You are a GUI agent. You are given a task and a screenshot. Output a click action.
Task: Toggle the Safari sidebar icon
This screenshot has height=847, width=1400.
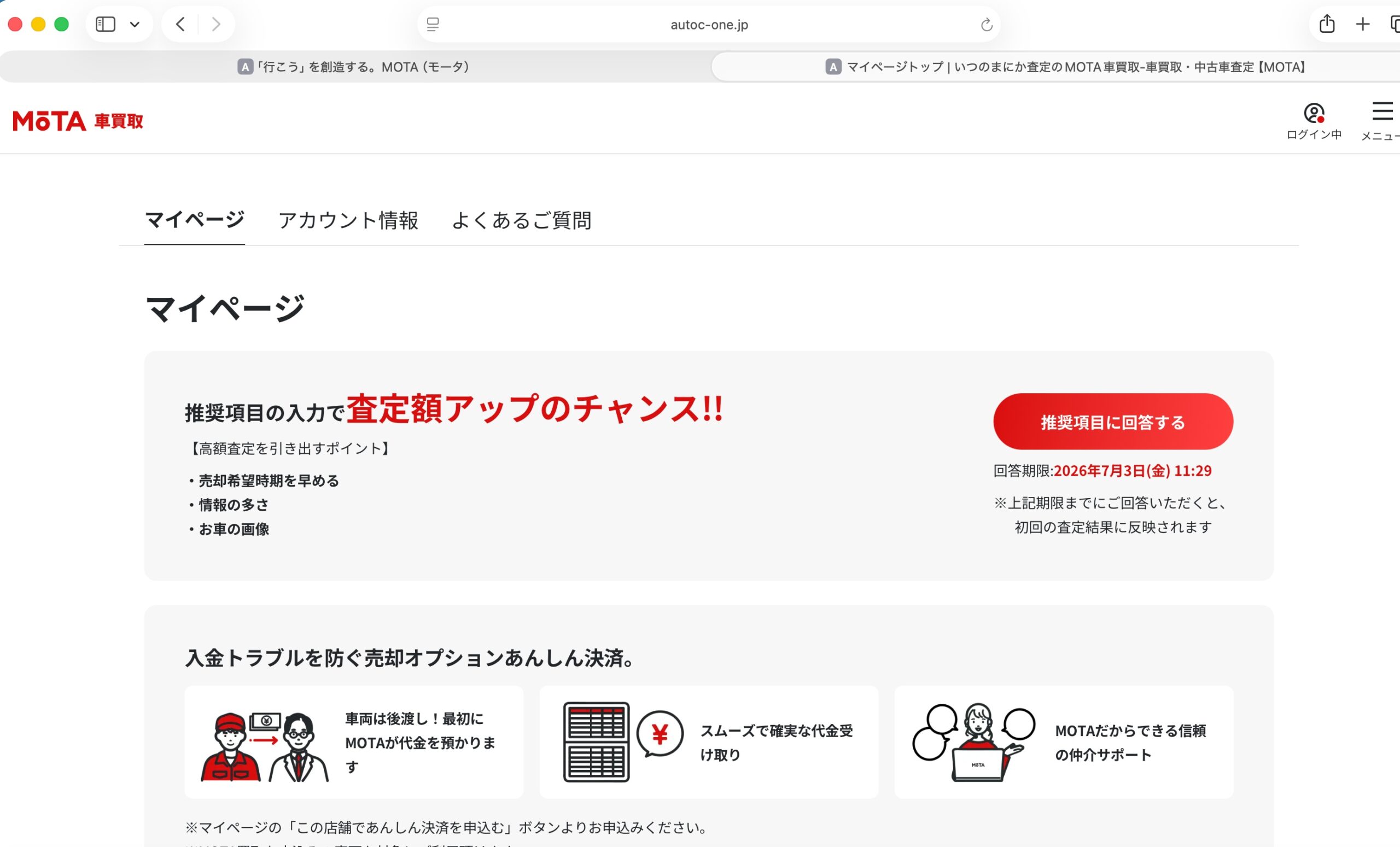105,25
